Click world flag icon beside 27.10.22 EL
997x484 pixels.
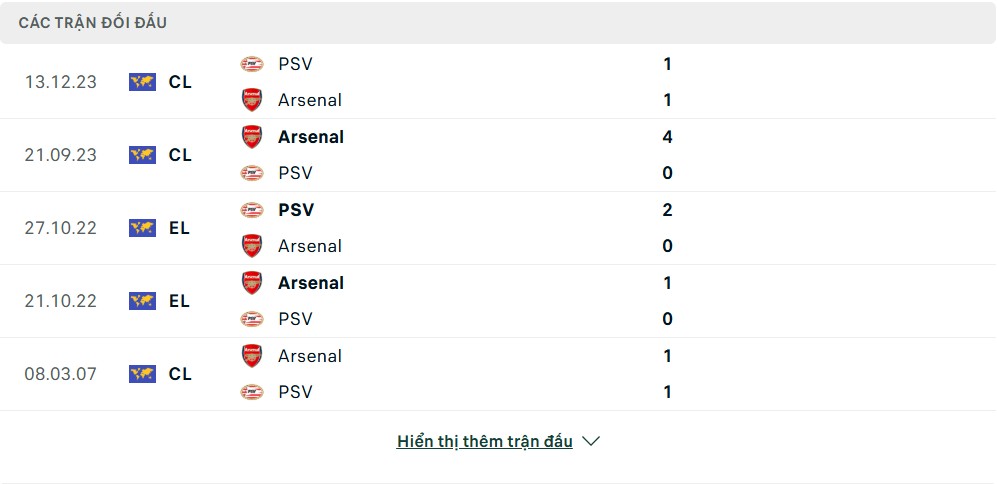(142, 228)
